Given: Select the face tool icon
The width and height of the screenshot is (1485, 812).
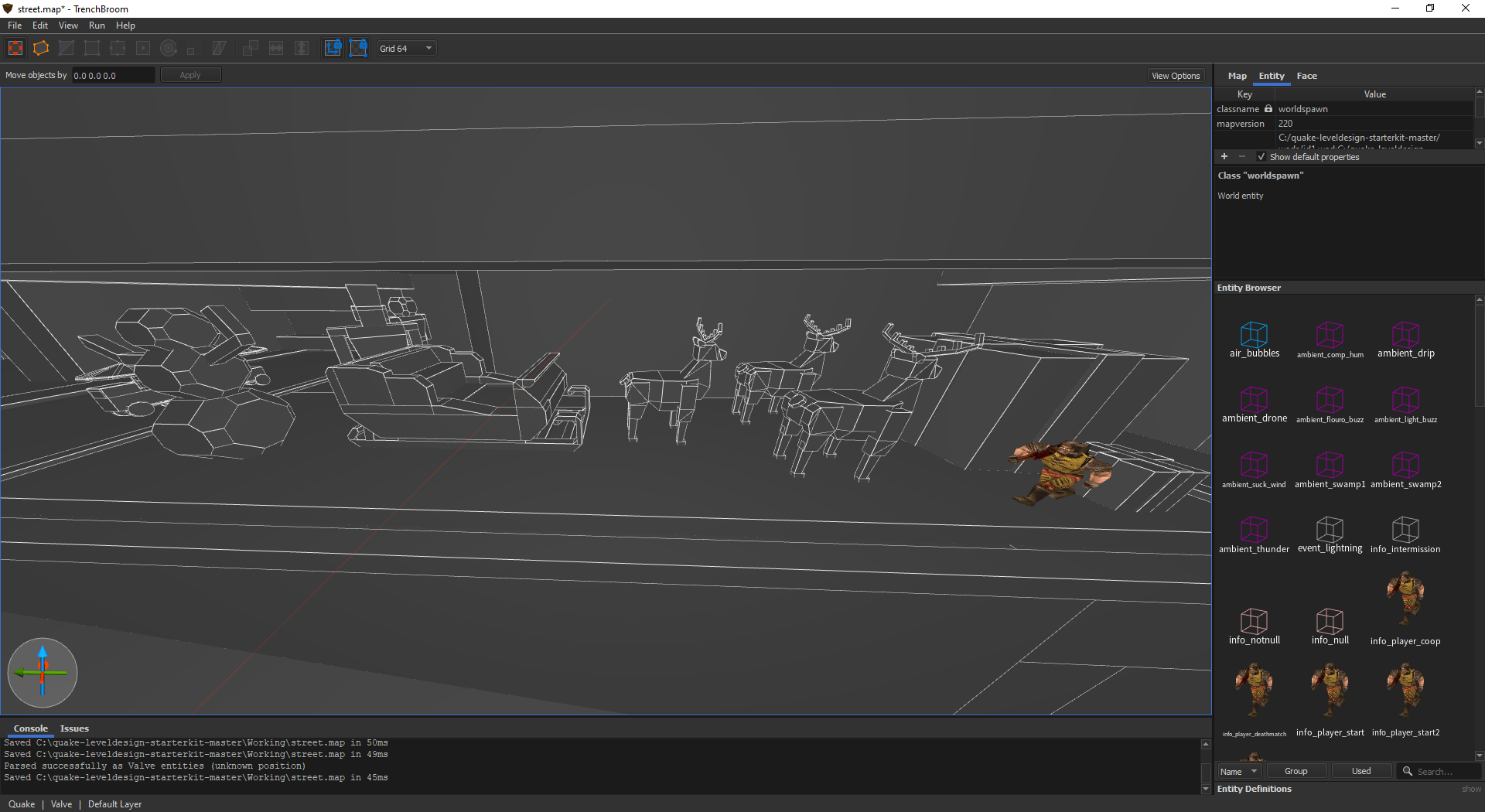Looking at the screenshot, I should click(143, 48).
